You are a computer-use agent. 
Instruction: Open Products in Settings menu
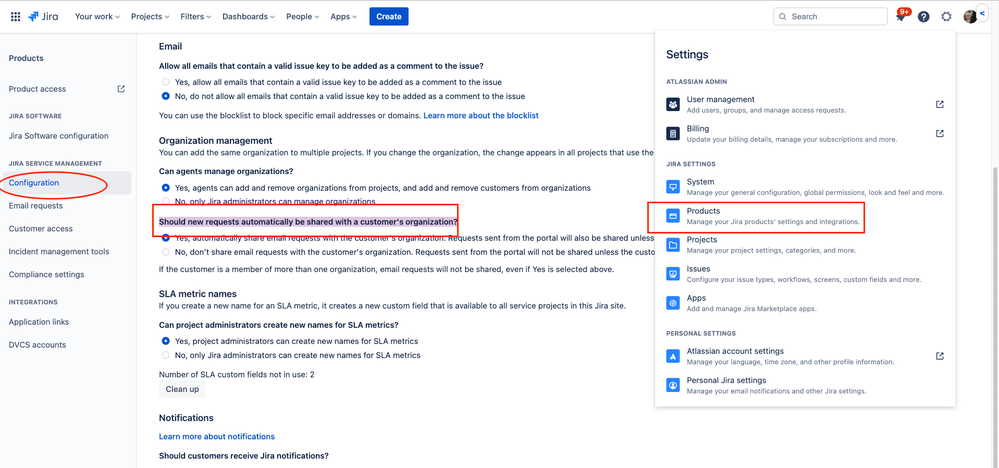coord(805,216)
